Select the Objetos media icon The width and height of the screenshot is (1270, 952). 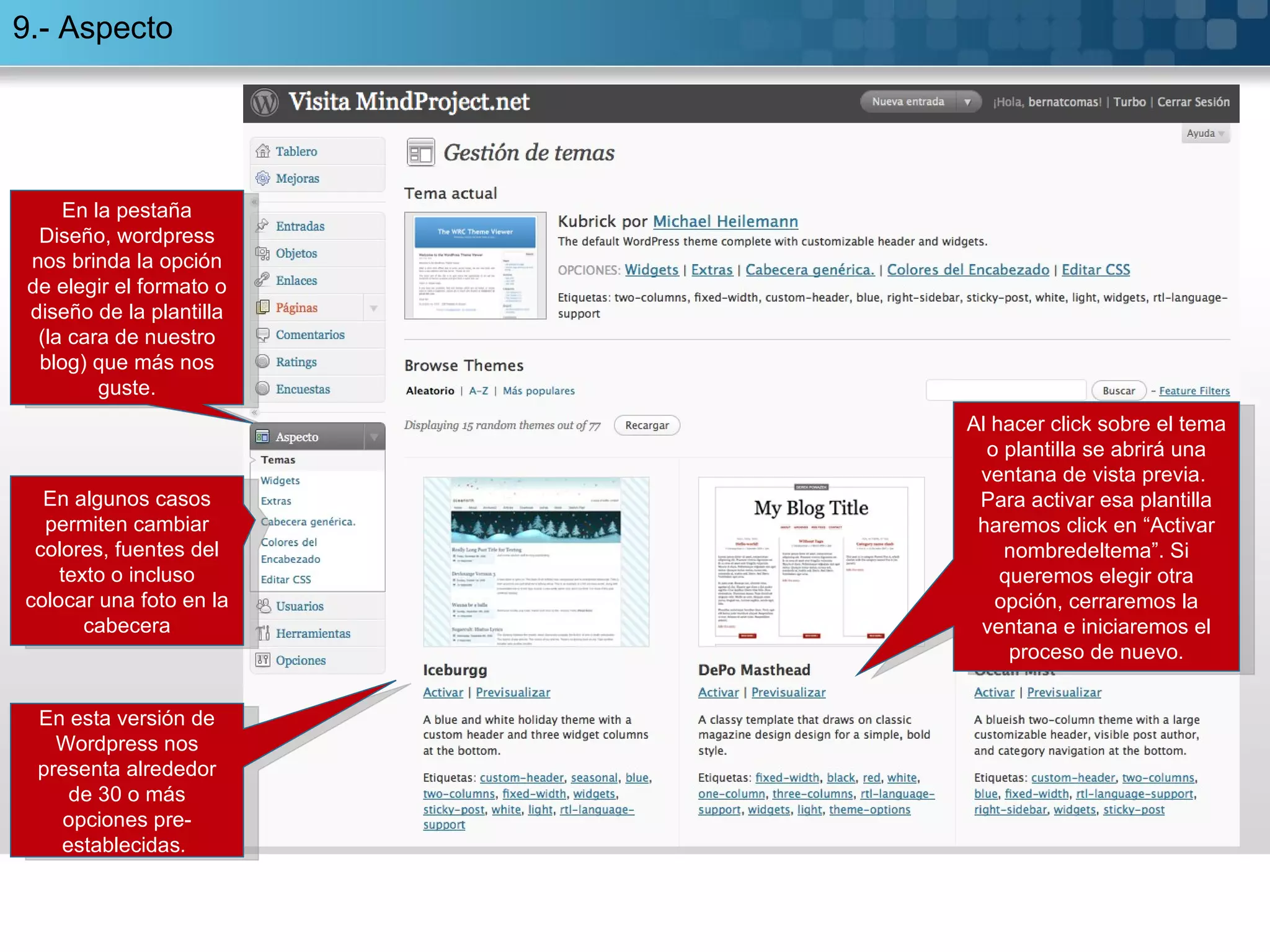(263, 253)
